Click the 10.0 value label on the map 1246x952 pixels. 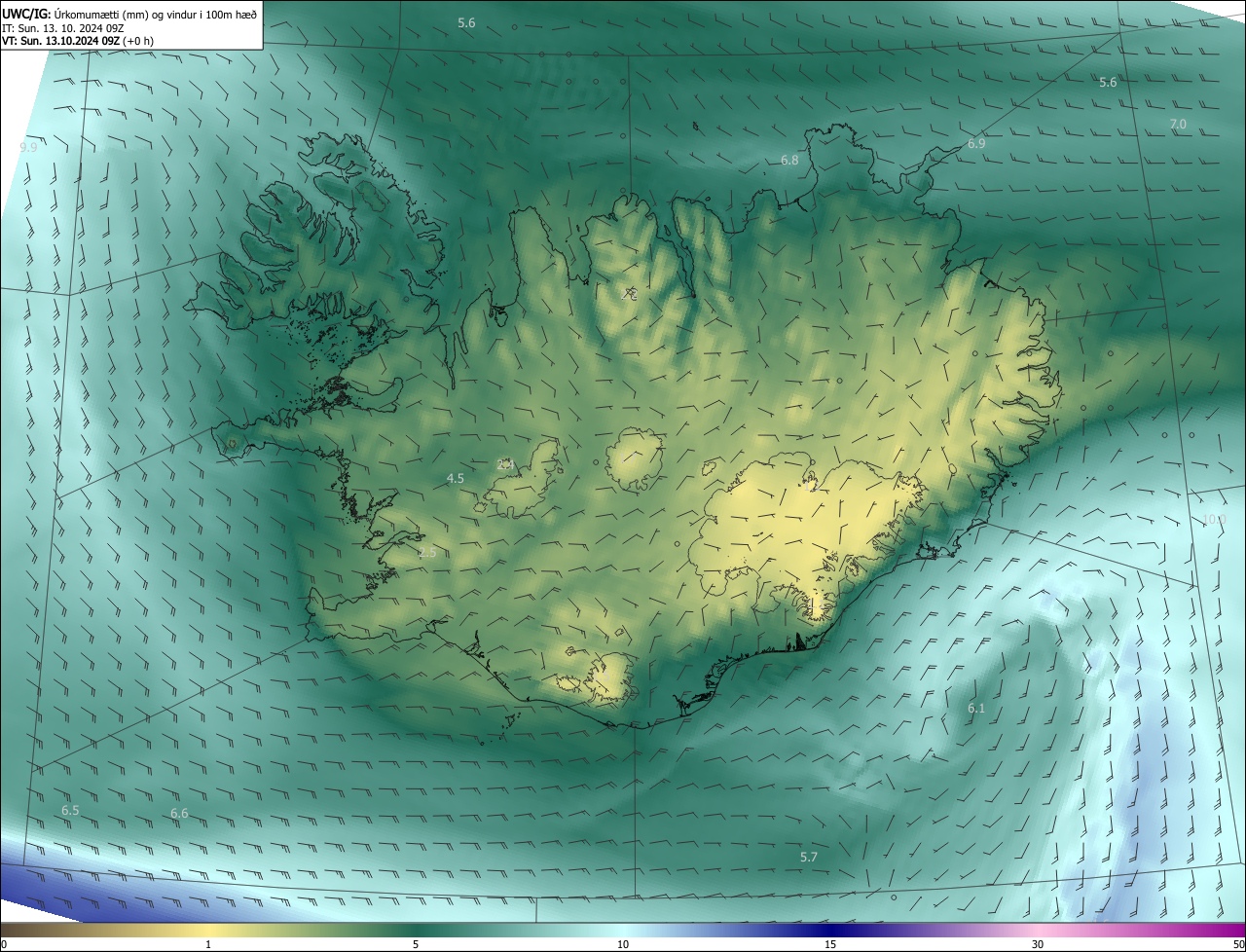click(1214, 519)
